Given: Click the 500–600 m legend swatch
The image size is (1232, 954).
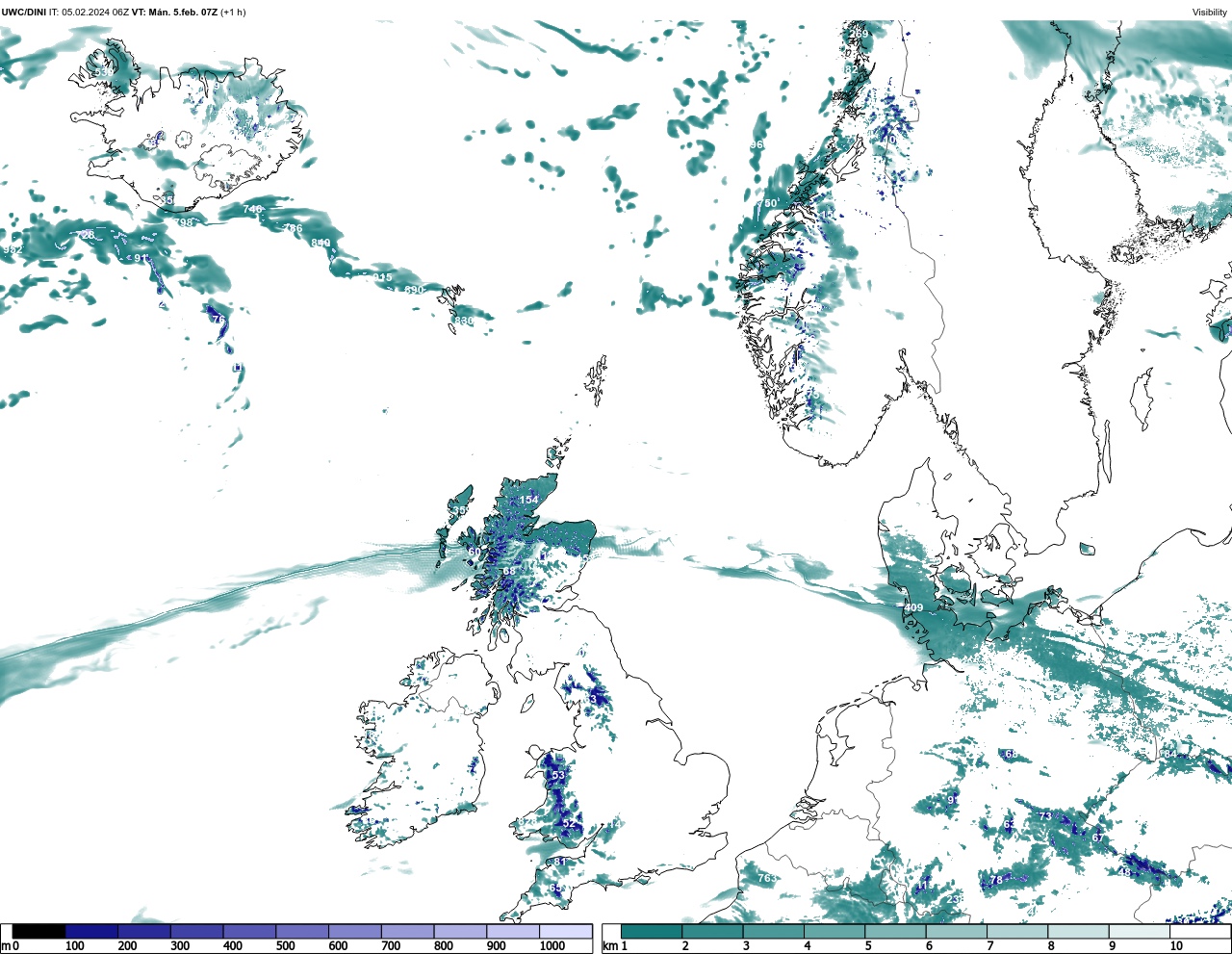Looking at the screenshot, I should (x=302, y=931).
